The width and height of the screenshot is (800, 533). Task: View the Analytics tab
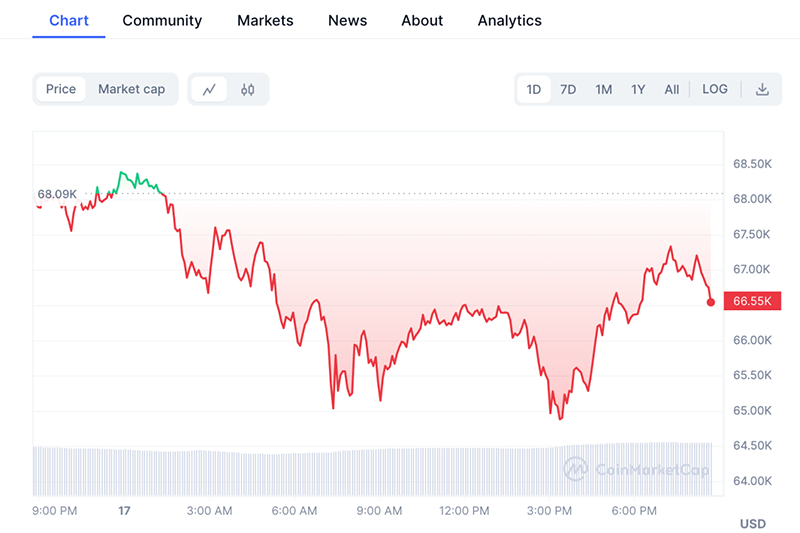pyautogui.click(x=509, y=20)
